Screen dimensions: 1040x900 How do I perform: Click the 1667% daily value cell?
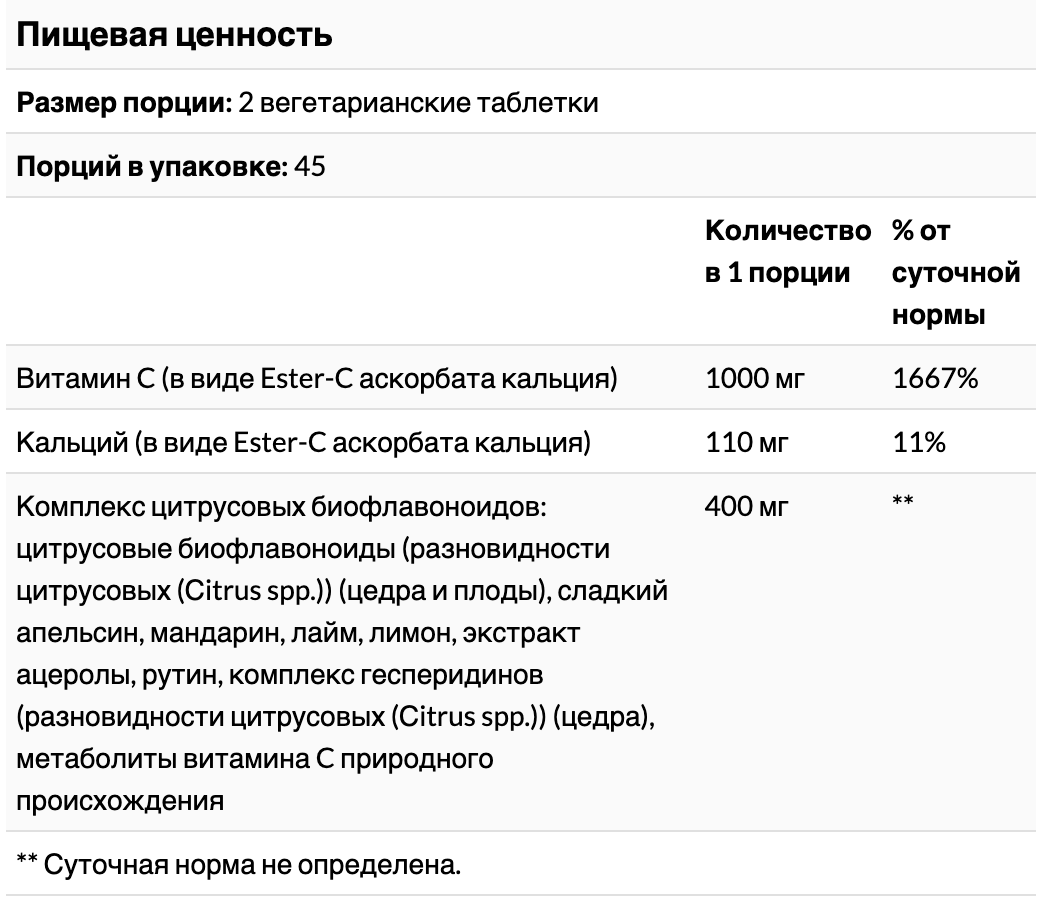(935, 379)
